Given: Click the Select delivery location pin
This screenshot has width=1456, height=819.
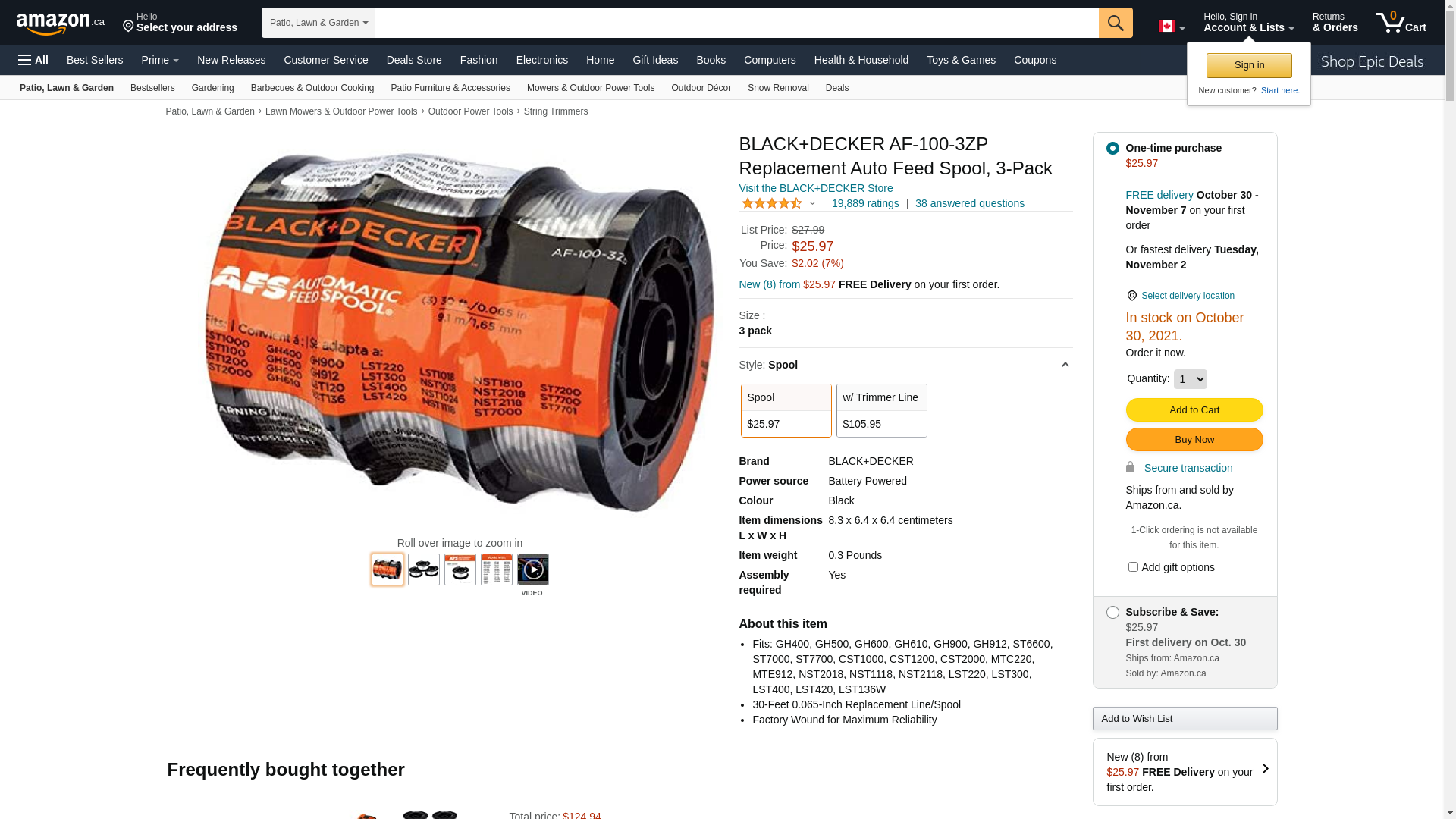Looking at the screenshot, I should click(1132, 296).
